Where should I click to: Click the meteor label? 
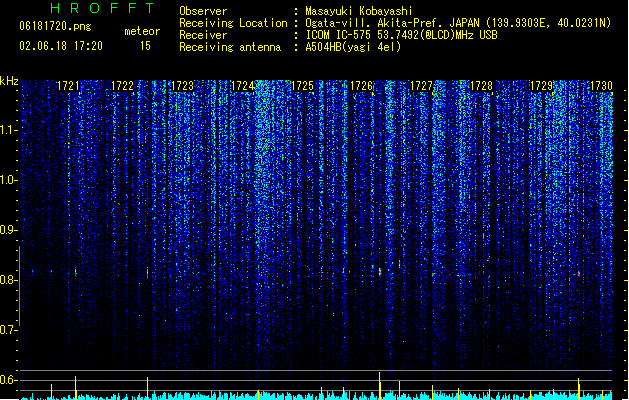click(x=142, y=31)
